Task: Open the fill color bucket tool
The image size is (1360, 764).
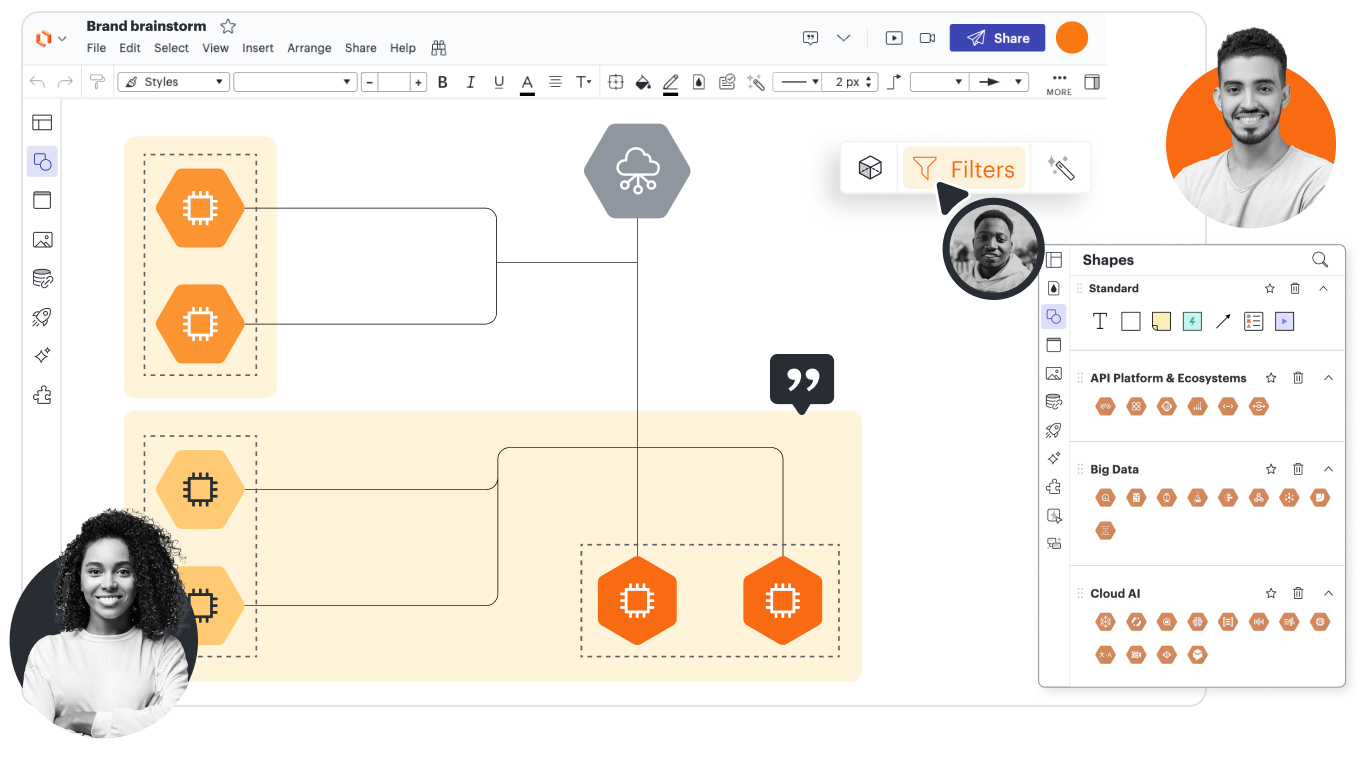Action: tap(643, 82)
